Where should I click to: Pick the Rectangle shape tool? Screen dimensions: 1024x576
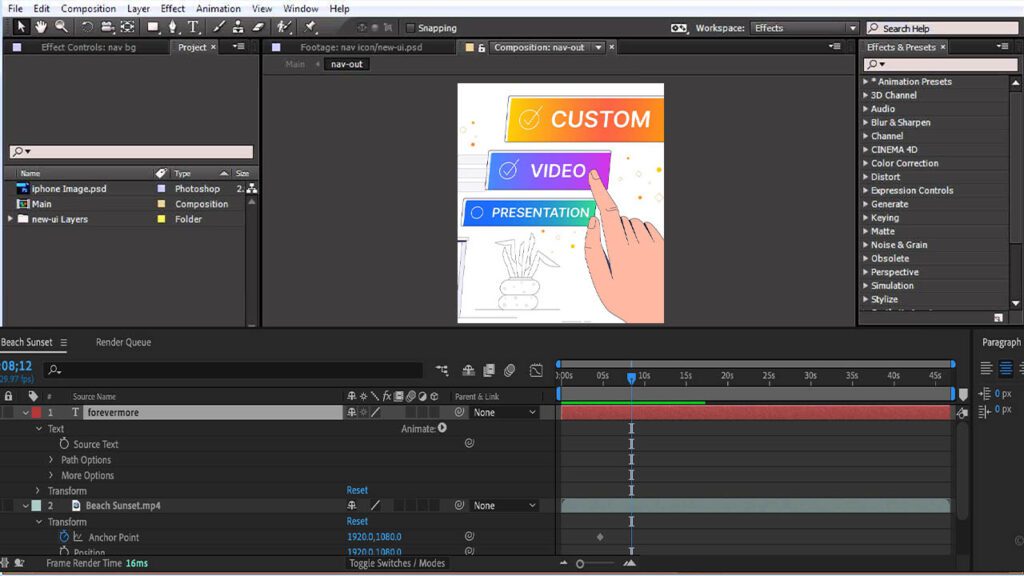coord(153,27)
